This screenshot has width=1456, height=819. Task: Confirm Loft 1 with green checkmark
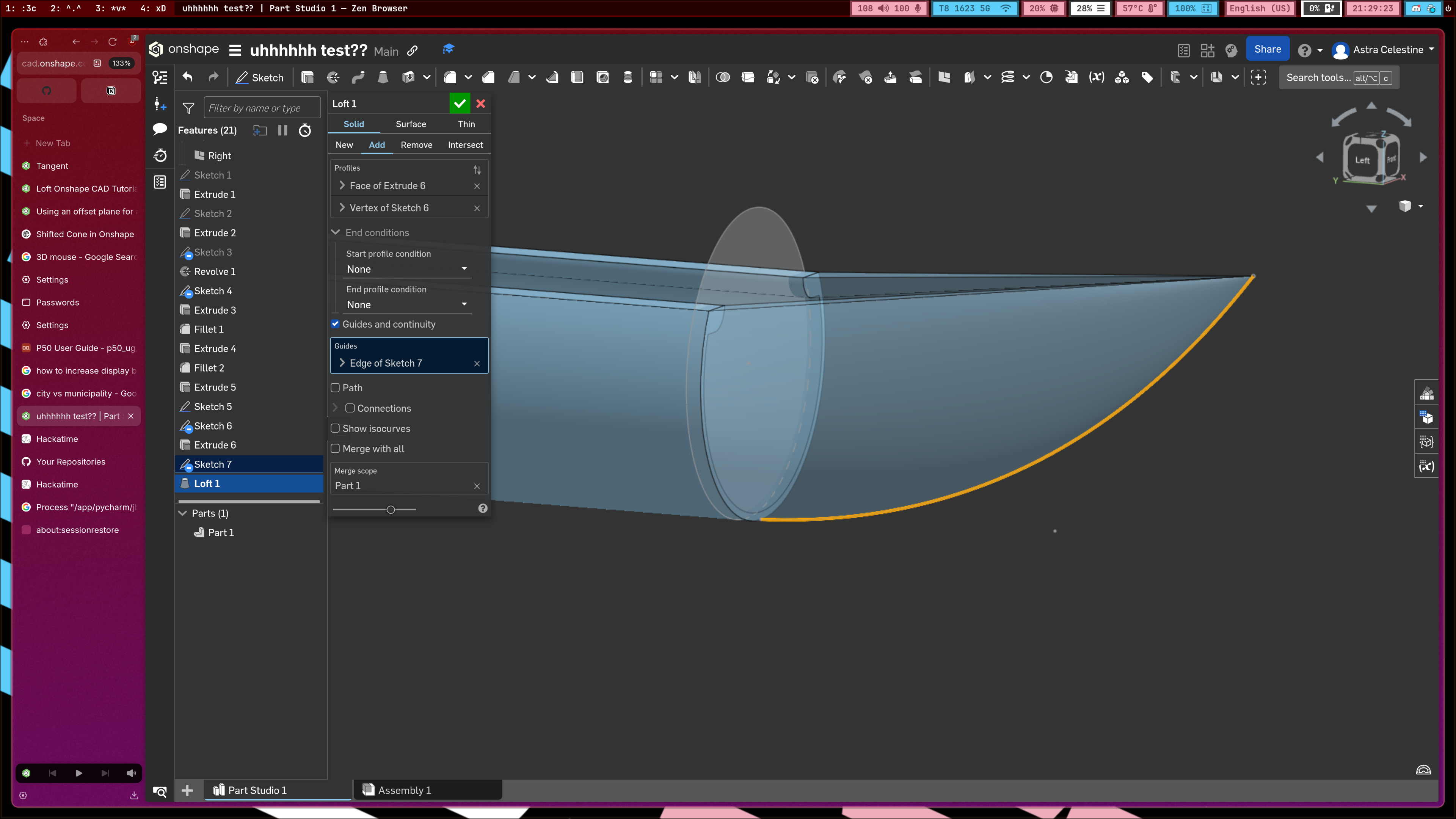point(460,104)
